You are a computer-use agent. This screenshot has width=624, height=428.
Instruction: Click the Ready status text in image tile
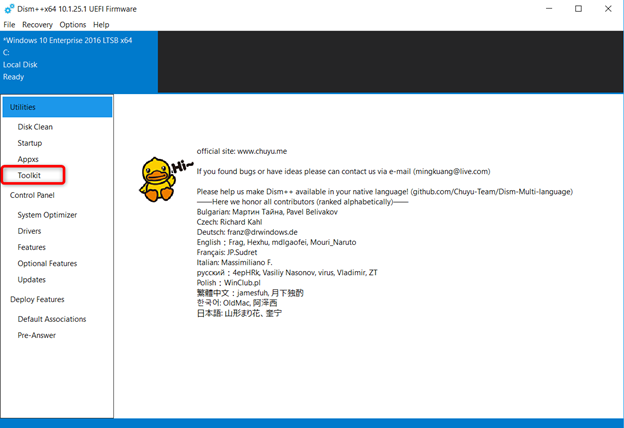pos(14,77)
